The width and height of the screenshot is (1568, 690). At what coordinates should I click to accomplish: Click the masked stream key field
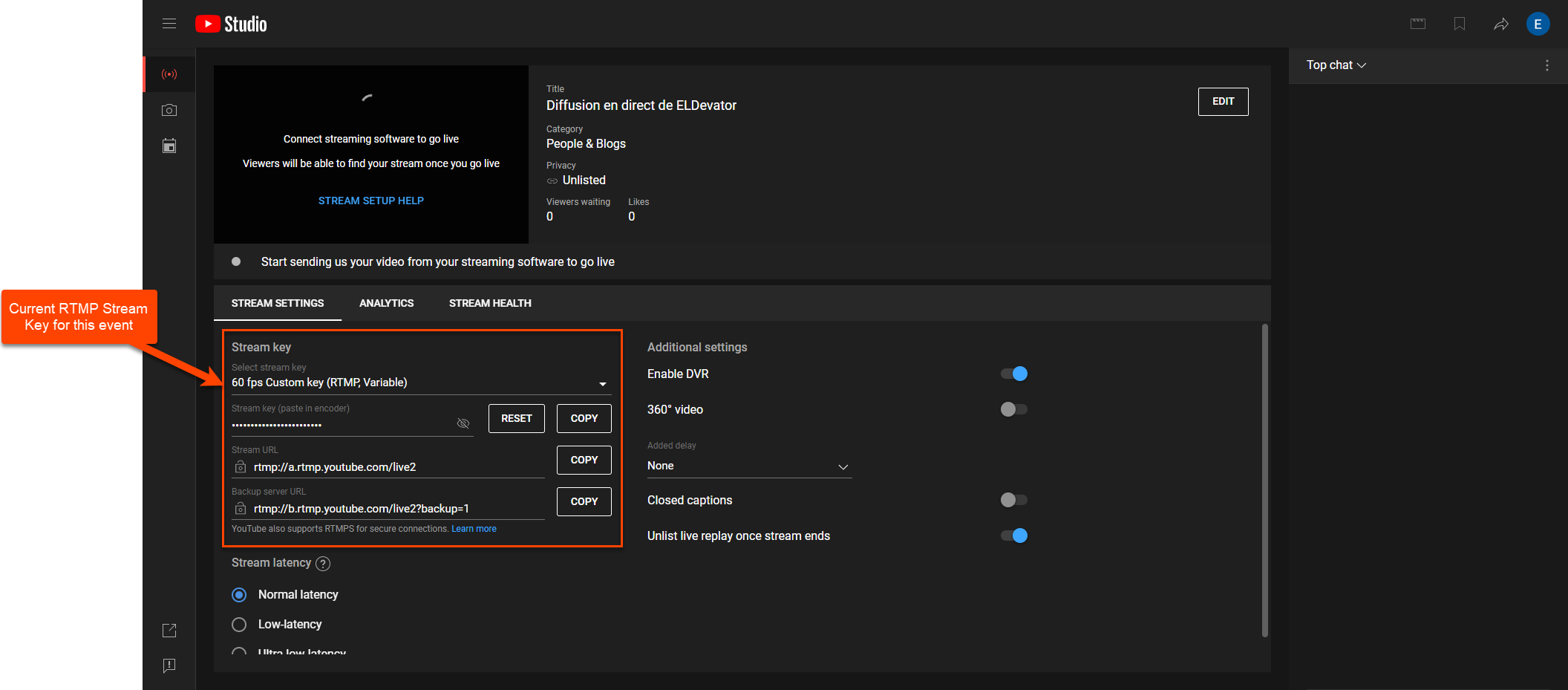click(x=353, y=424)
